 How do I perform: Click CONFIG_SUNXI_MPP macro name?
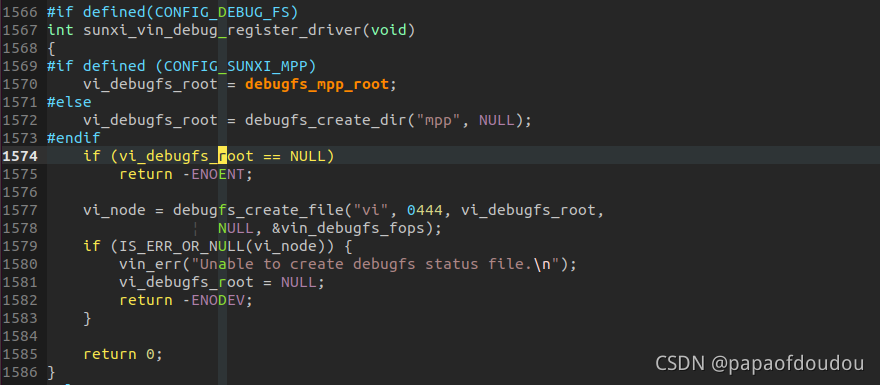[236, 66]
